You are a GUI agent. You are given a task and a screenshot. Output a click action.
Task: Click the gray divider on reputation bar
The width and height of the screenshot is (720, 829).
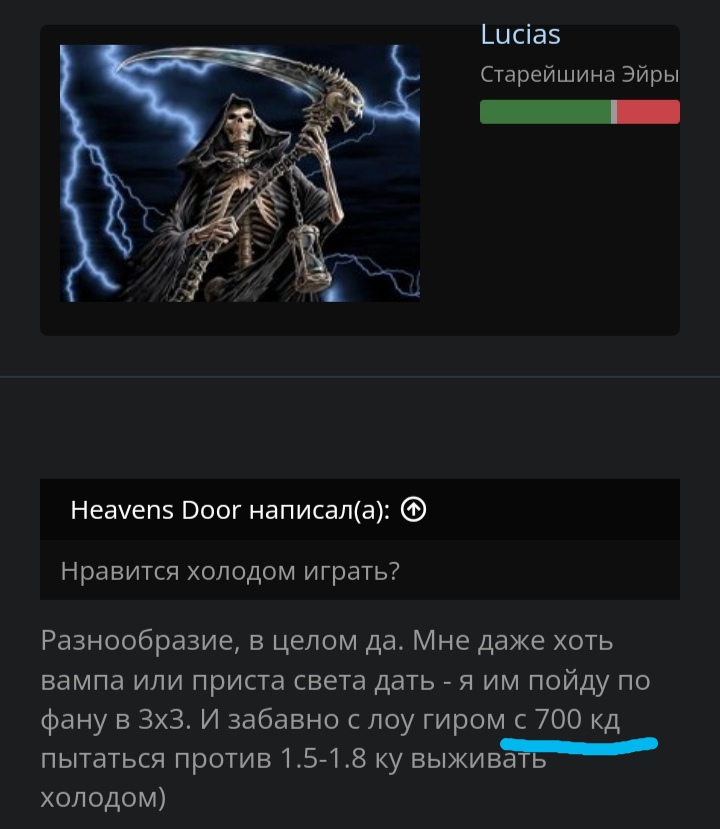coord(614,112)
